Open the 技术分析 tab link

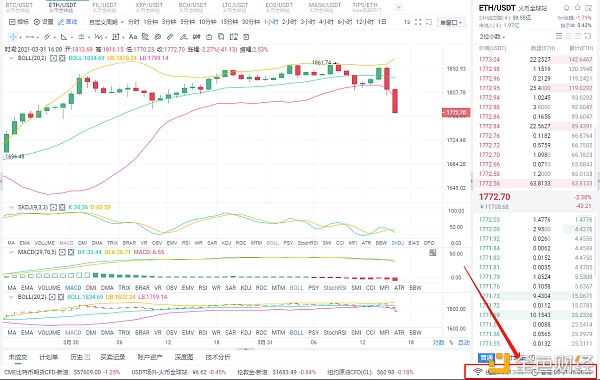(x=218, y=357)
